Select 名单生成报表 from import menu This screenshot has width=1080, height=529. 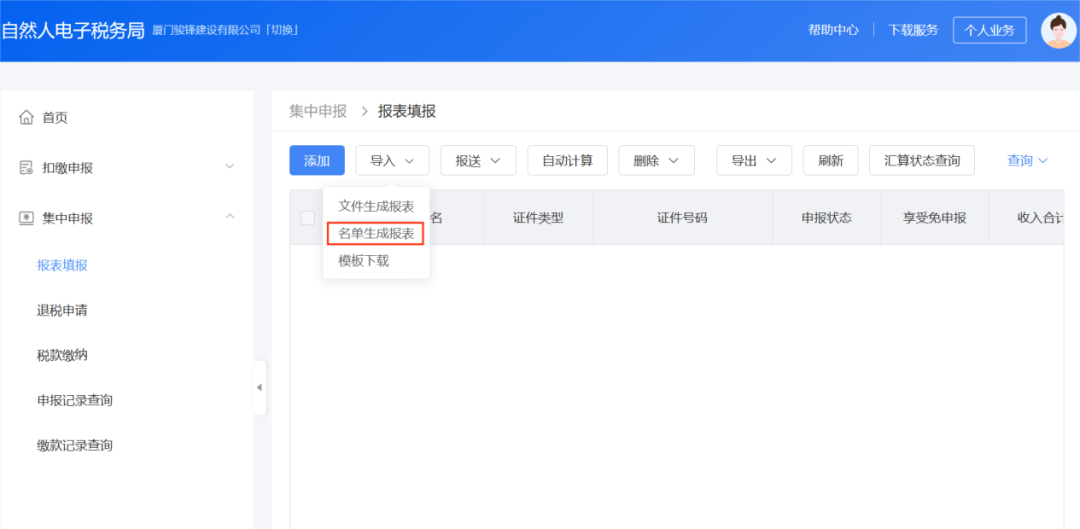coord(376,234)
